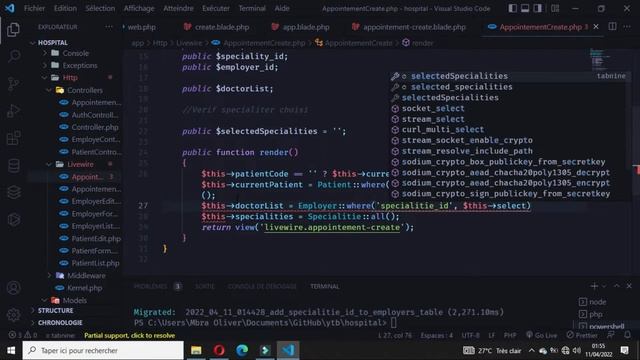Collapse the HOSPITAL root folder
640x360 pixels.
(53, 42)
